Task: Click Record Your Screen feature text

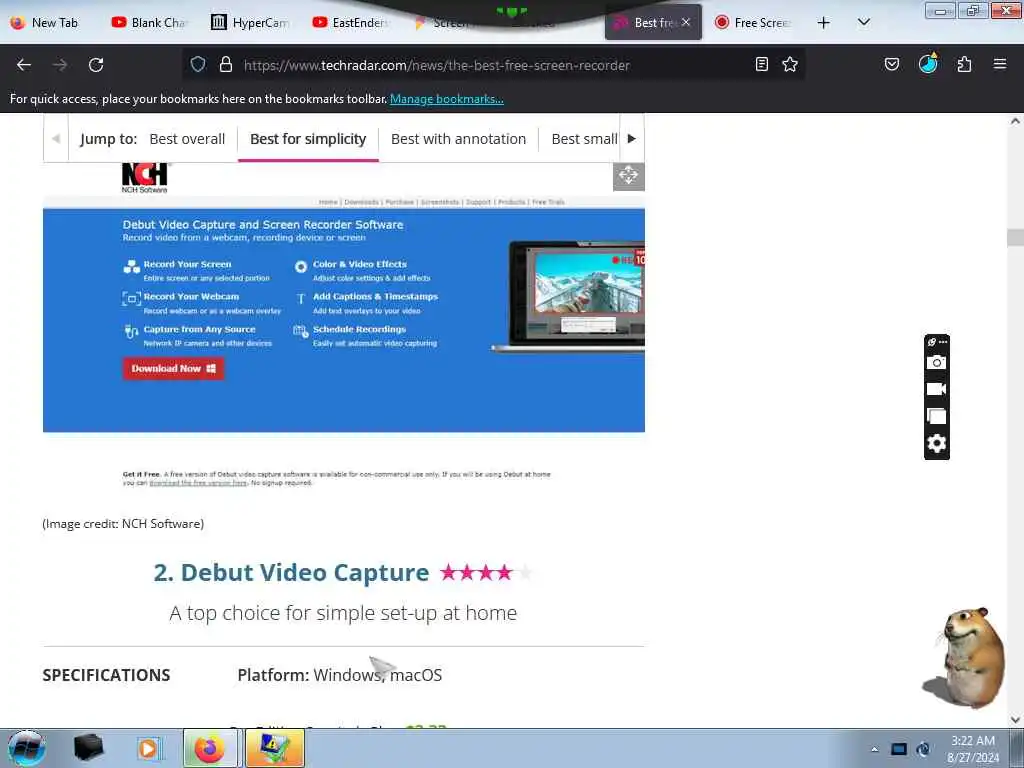Action: (x=187, y=264)
